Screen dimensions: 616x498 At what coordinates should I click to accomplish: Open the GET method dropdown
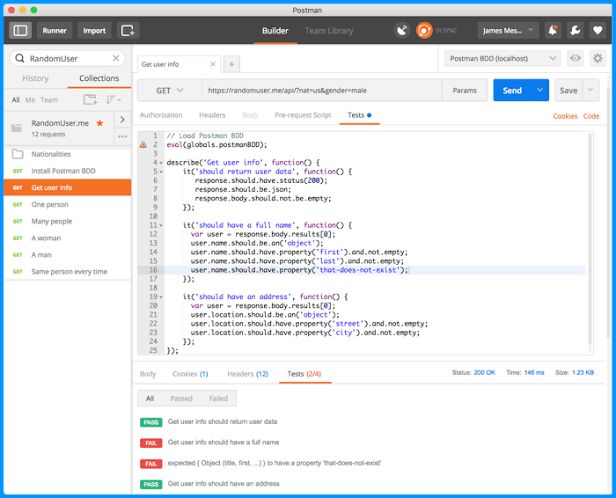[167, 90]
